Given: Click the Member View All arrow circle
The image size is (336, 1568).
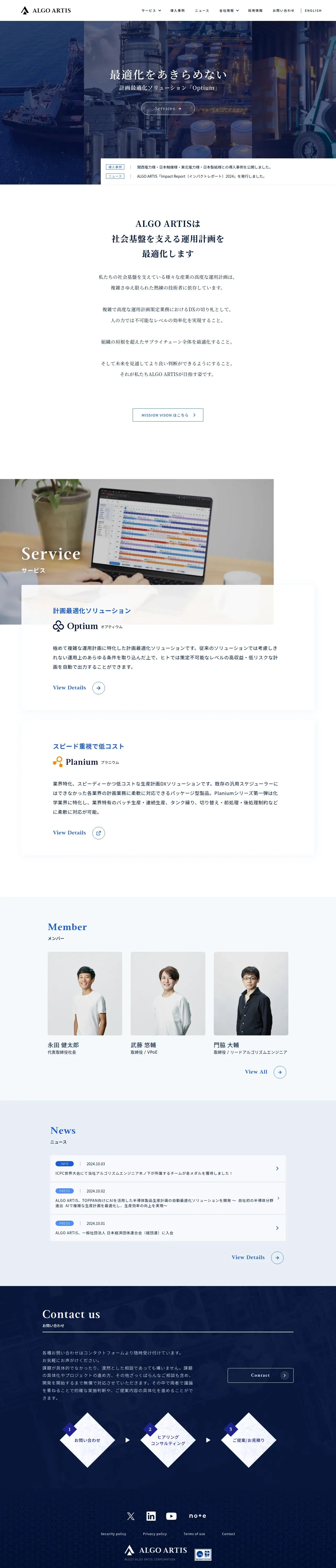Looking at the screenshot, I should (x=280, y=1072).
